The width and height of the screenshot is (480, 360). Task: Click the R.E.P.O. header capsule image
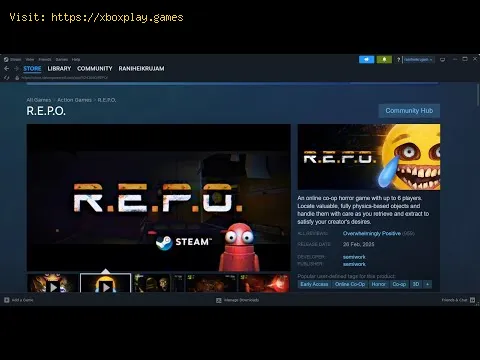tap(369, 157)
